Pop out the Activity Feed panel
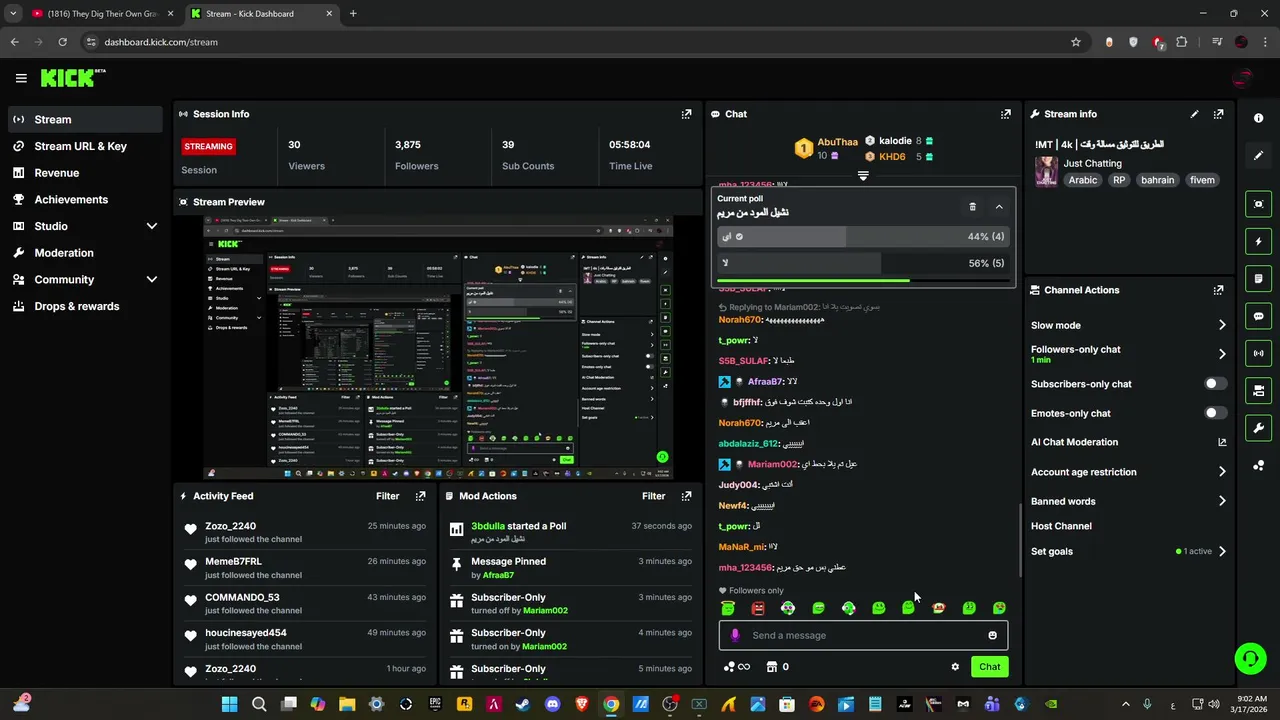This screenshot has height=720, width=1280. (x=420, y=496)
